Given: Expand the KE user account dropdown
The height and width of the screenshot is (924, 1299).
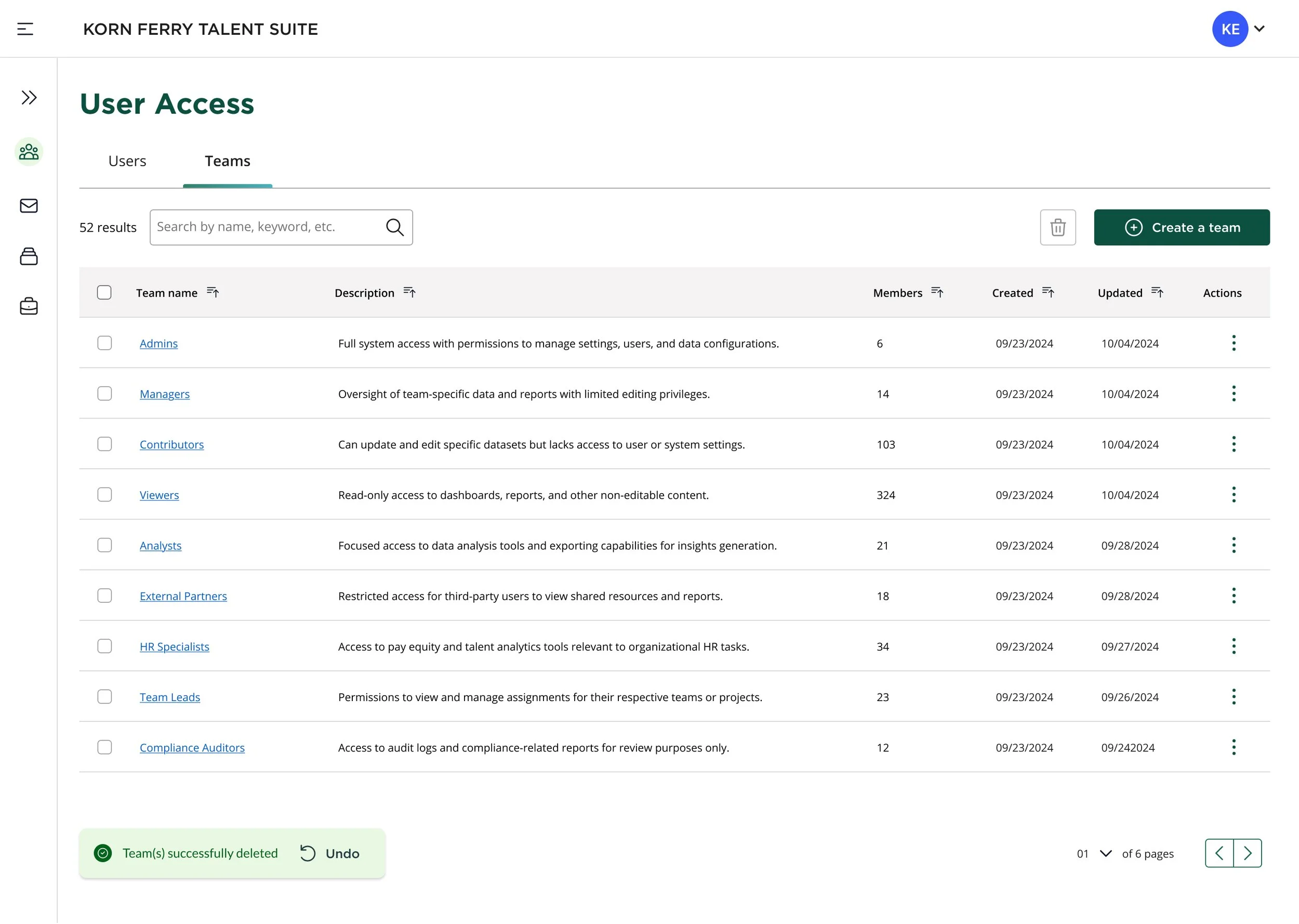Looking at the screenshot, I should pos(1258,29).
